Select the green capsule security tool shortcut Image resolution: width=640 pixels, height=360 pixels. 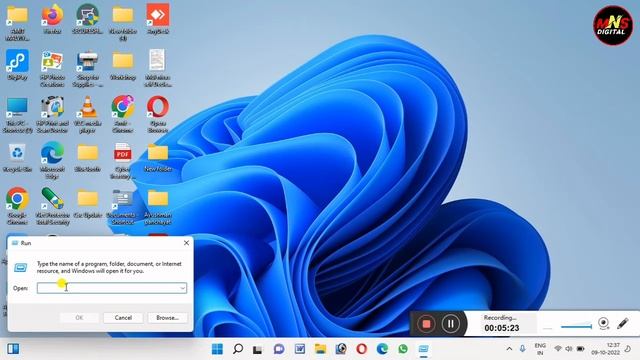pos(52,207)
